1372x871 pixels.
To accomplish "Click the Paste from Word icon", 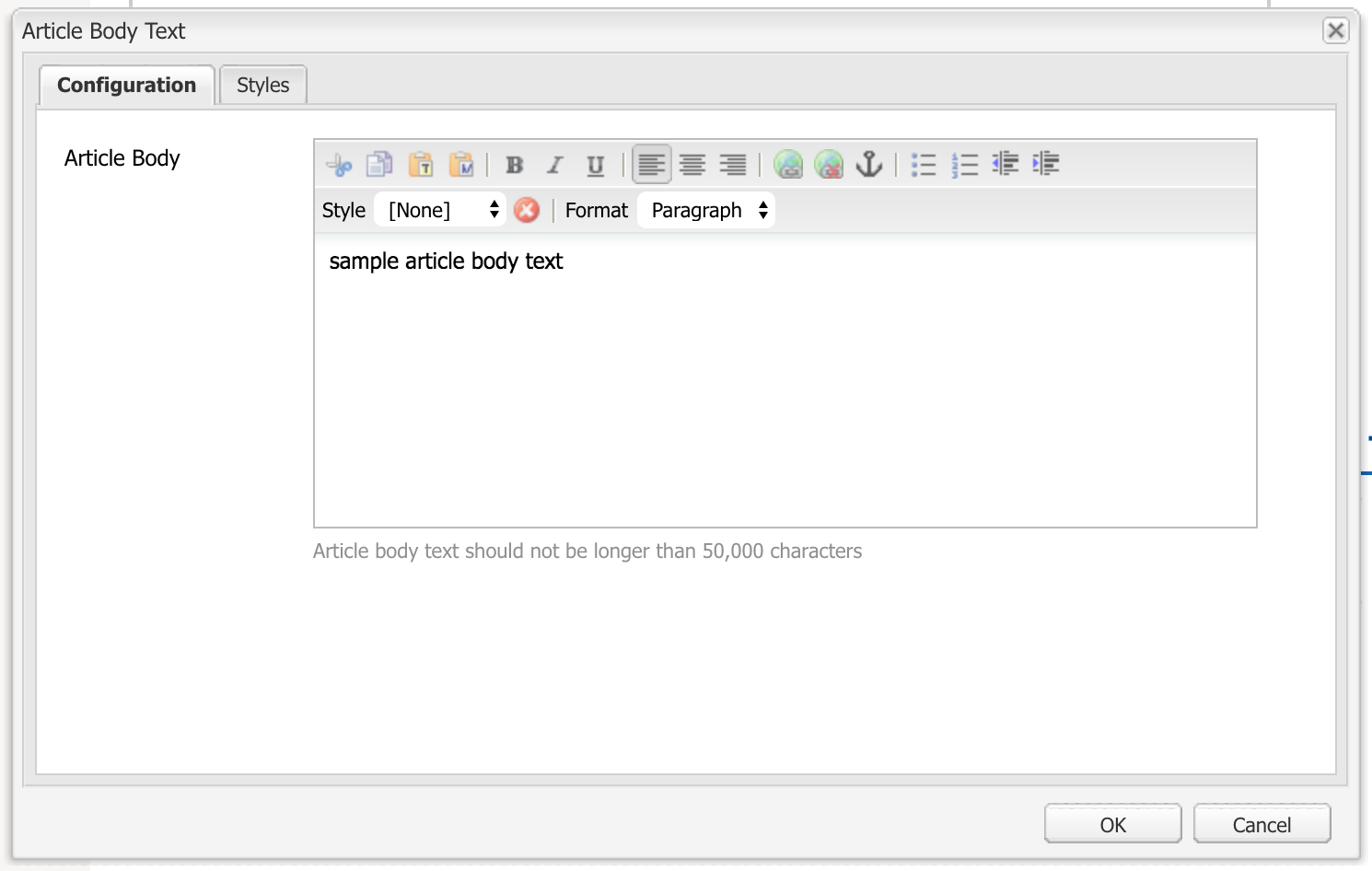I will click(x=463, y=164).
